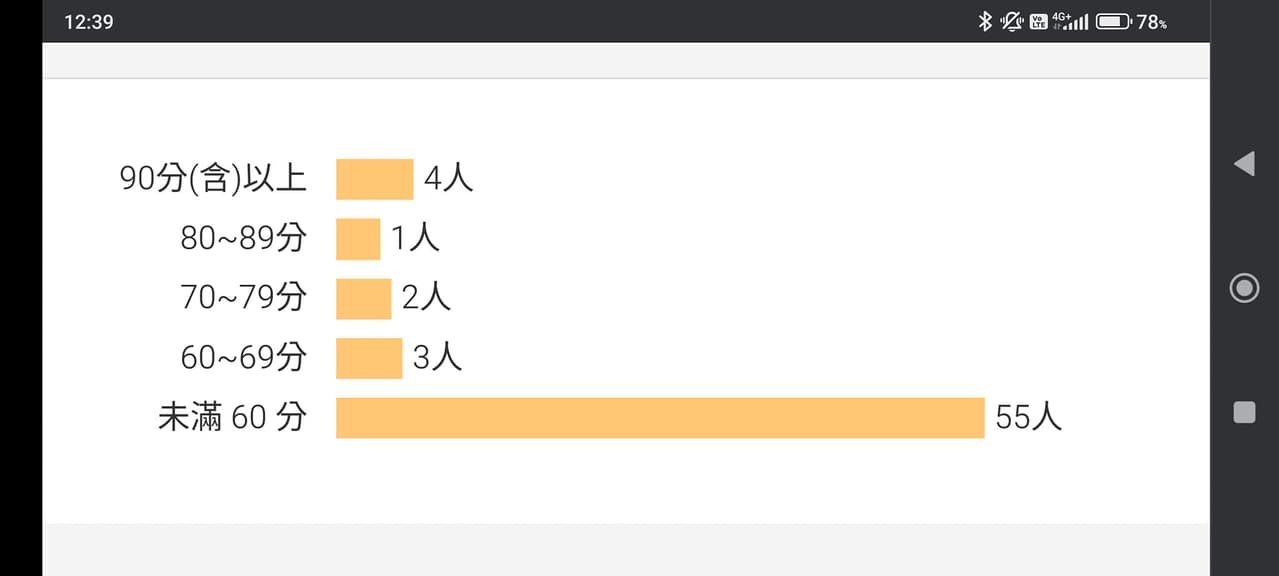Click the 3人 value label

tap(438, 357)
